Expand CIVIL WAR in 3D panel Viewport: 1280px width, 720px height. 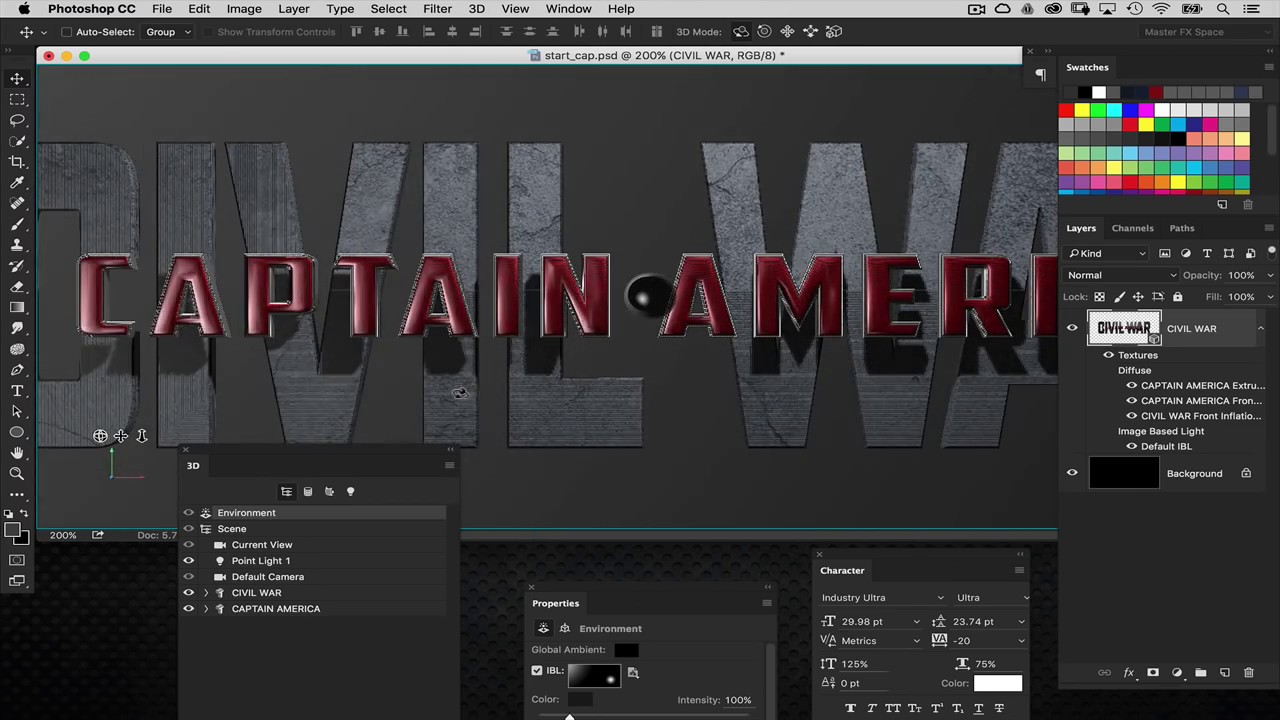(x=206, y=593)
